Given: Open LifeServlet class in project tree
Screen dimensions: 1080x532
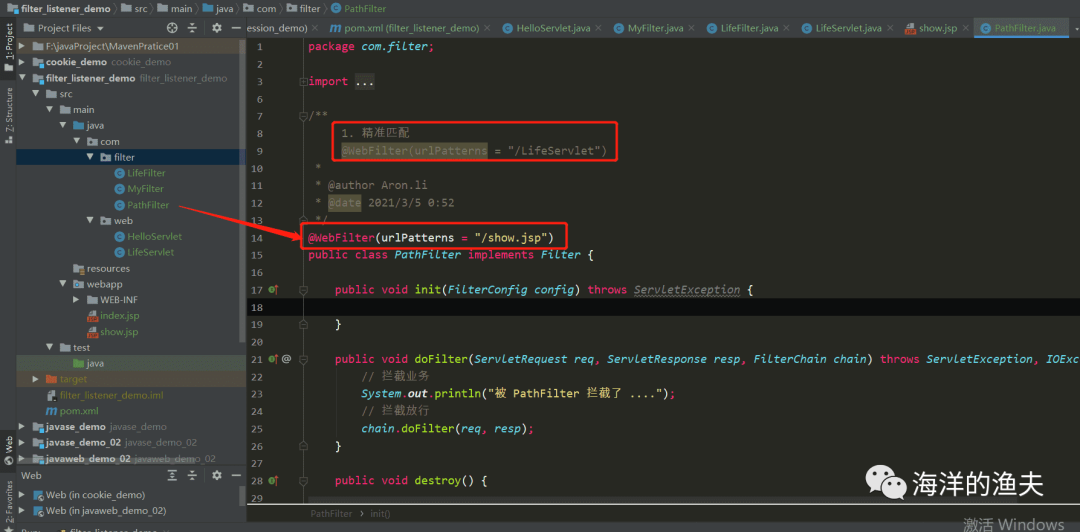Looking at the screenshot, I should pyautogui.click(x=144, y=252).
